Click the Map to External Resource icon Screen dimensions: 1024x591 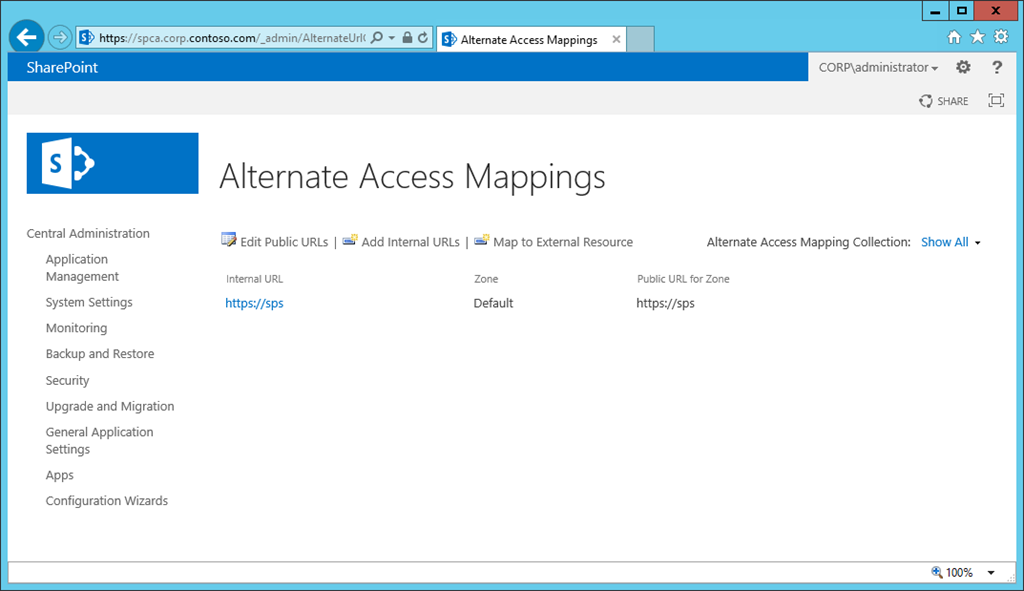tap(482, 240)
